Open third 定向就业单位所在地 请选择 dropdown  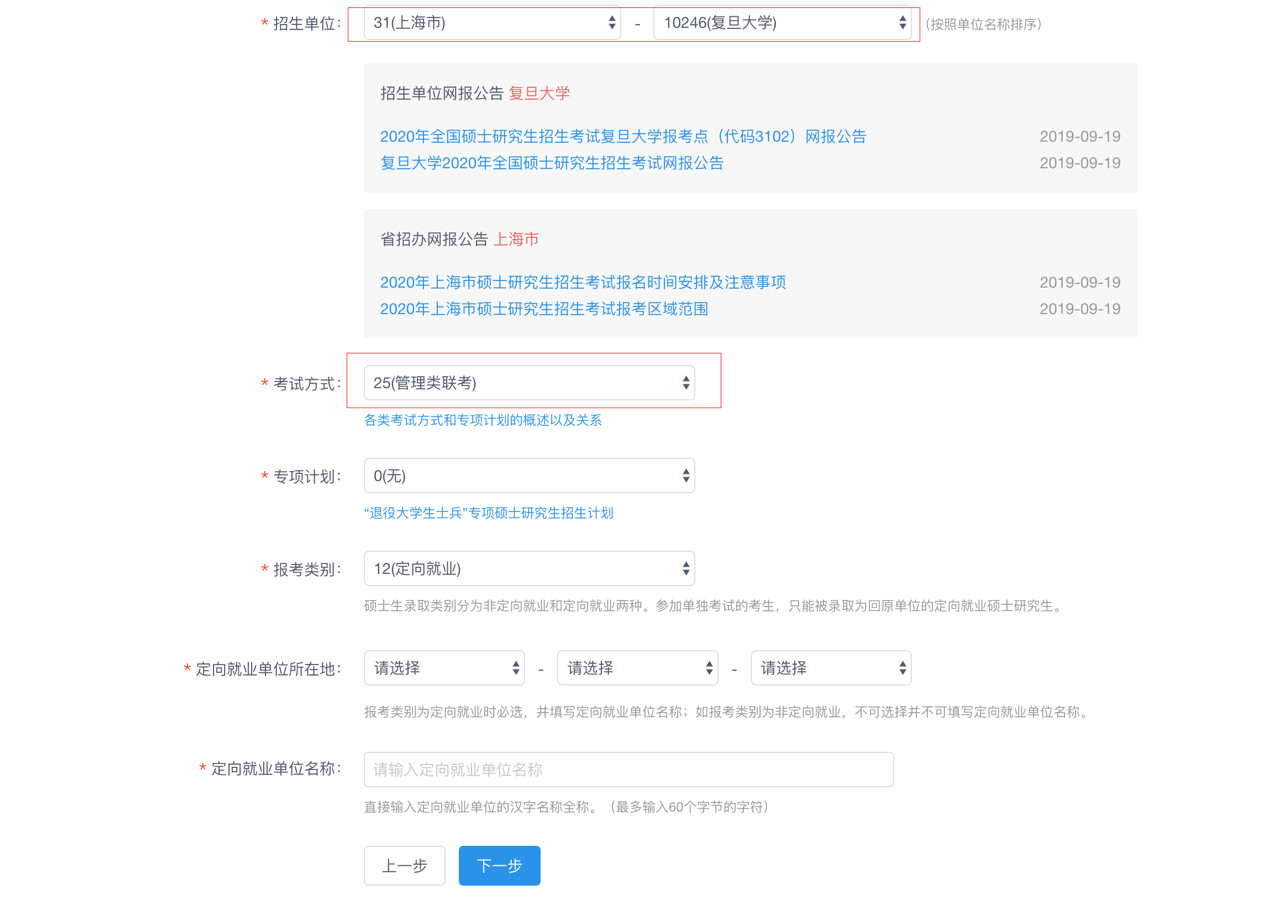coord(830,668)
